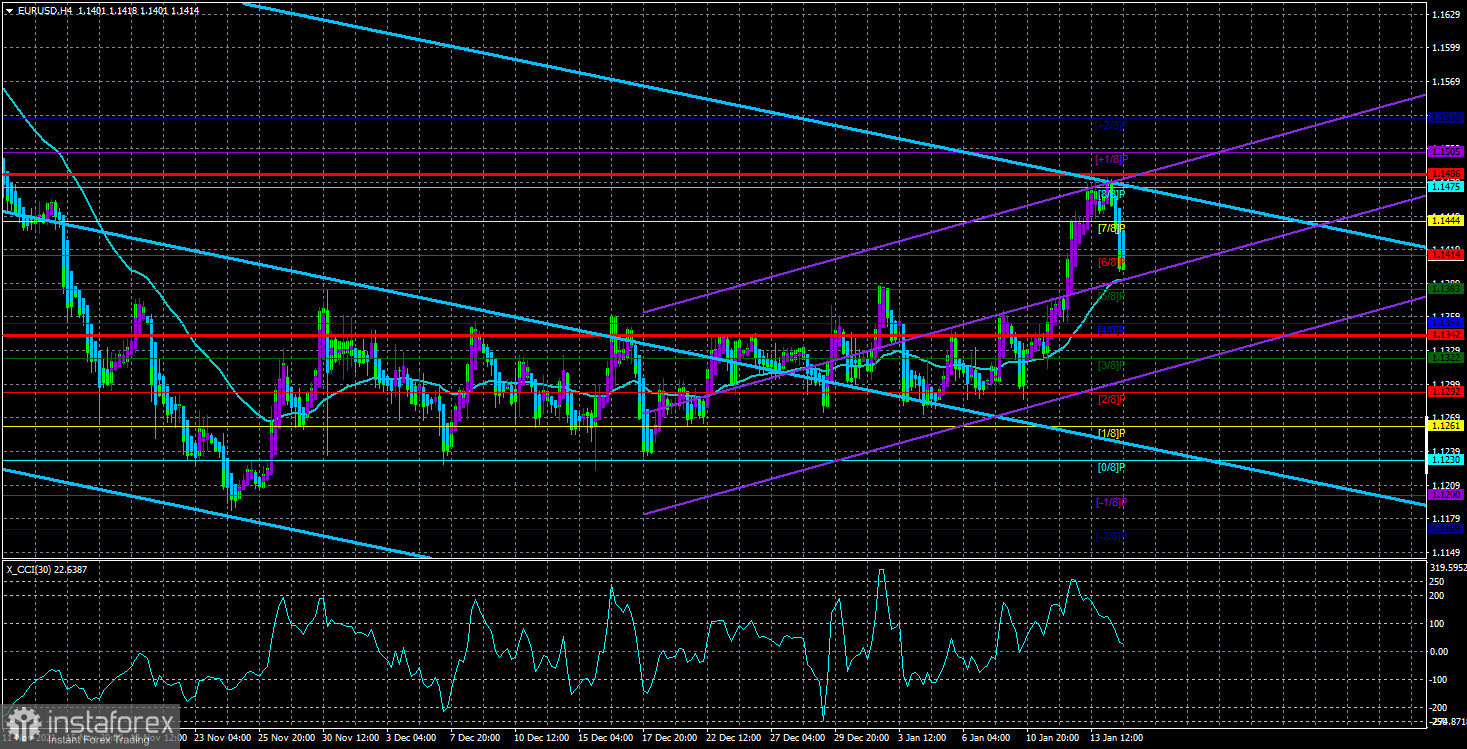1467x749 pixels.
Task: Click the 1.1599 price axis label
Action: [1445, 49]
